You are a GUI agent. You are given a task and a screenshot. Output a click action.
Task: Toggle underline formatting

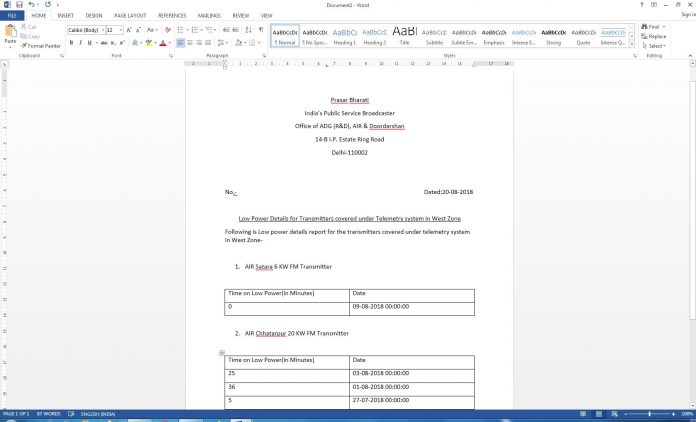(x=90, y=43)
